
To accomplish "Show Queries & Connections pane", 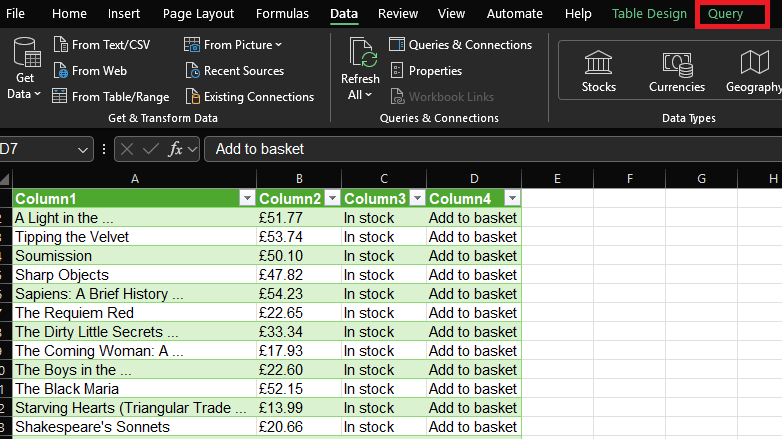I will click(461, 45).
